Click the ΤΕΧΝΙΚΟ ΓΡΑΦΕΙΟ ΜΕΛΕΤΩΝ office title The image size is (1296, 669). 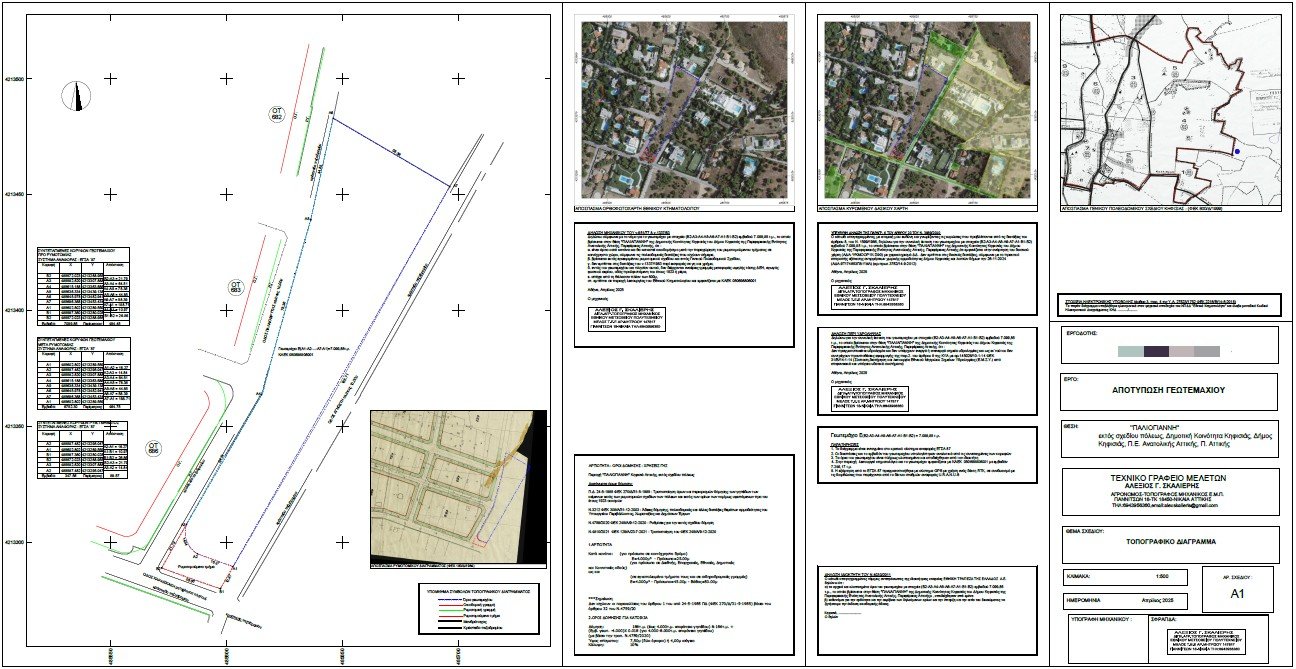1169,479
